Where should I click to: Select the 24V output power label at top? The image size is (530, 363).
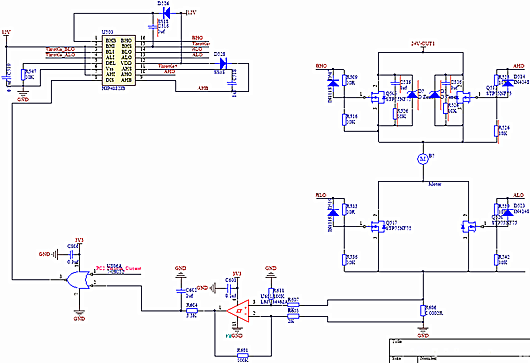point(423,44)
